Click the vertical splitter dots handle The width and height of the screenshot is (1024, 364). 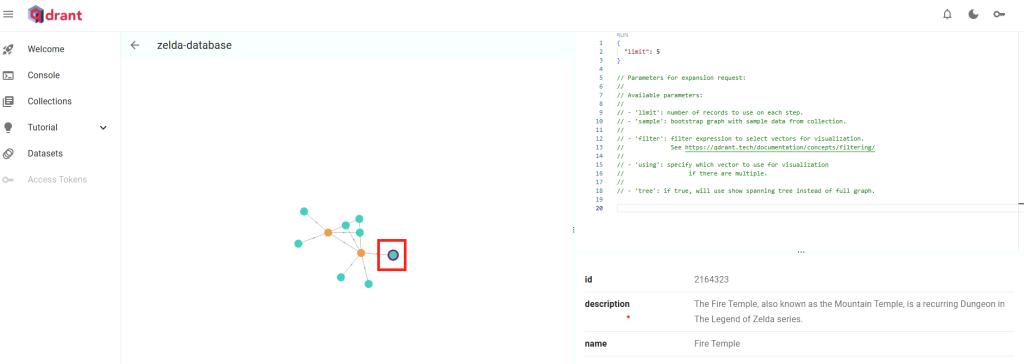(x=573, y=230)
